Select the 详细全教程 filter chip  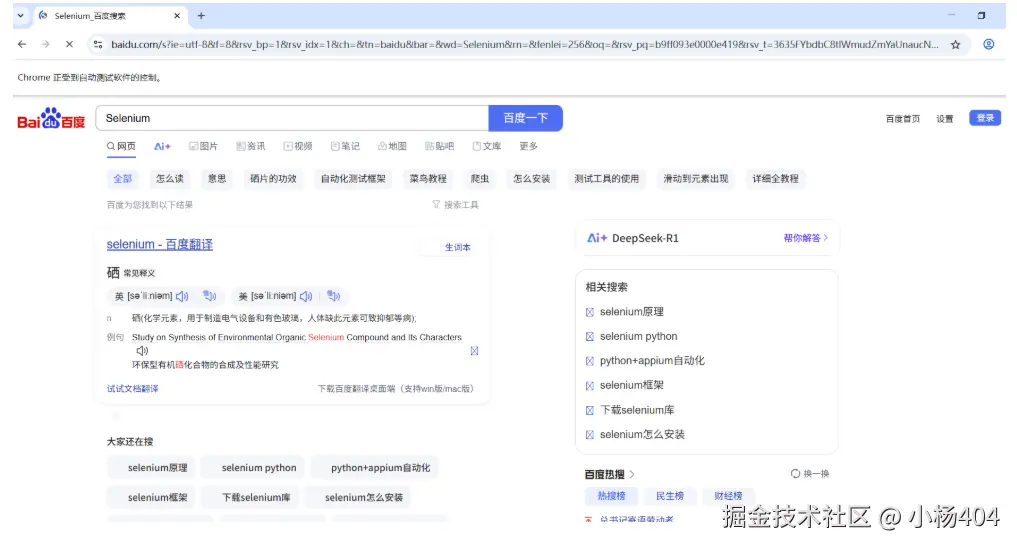(x=776, y=178)
